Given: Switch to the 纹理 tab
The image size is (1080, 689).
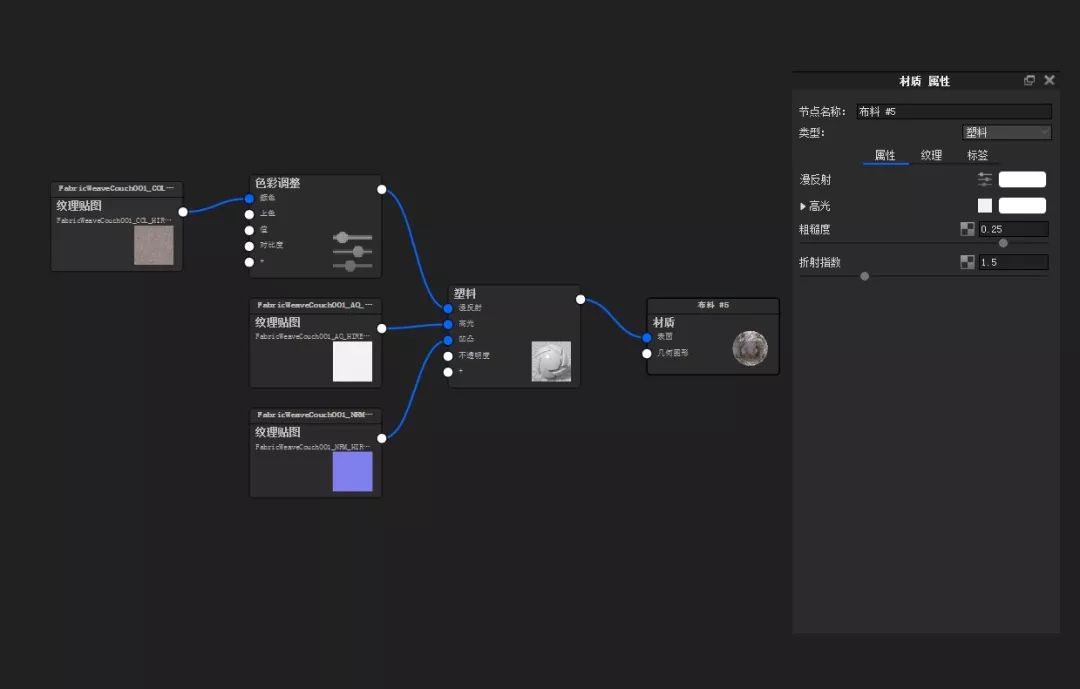Looking at the screenshot, I should coord(931,155).
